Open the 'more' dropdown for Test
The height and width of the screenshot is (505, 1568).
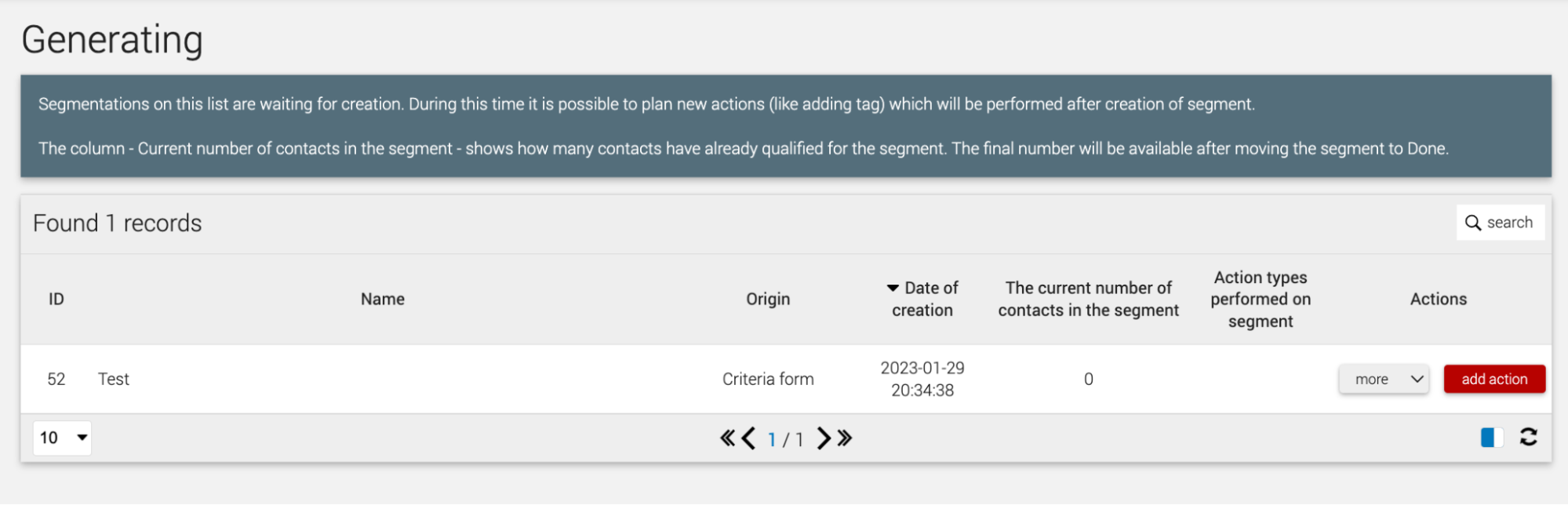[x=1384, y=380]
